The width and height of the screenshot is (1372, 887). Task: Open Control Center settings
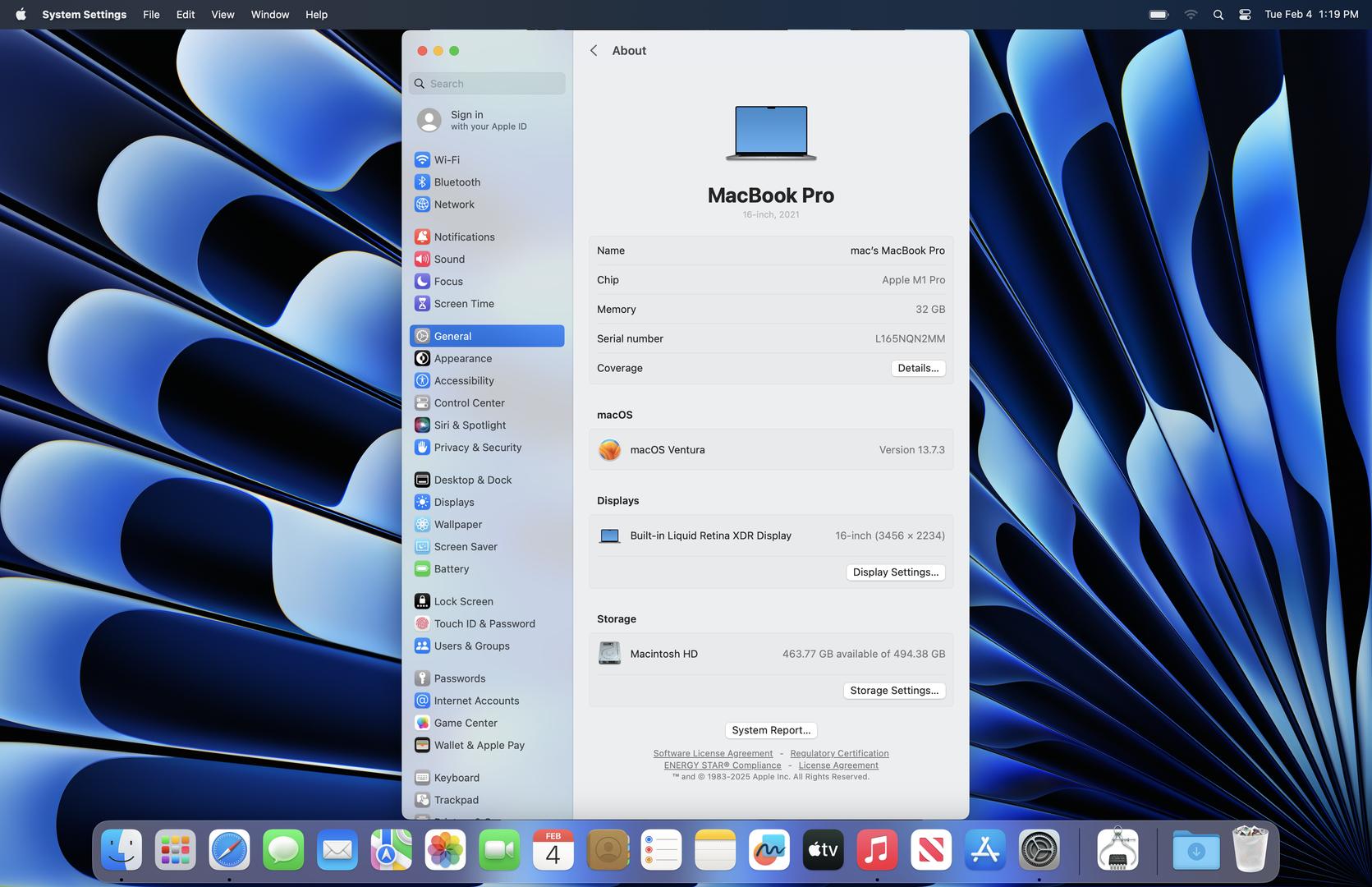coord(487,402)
